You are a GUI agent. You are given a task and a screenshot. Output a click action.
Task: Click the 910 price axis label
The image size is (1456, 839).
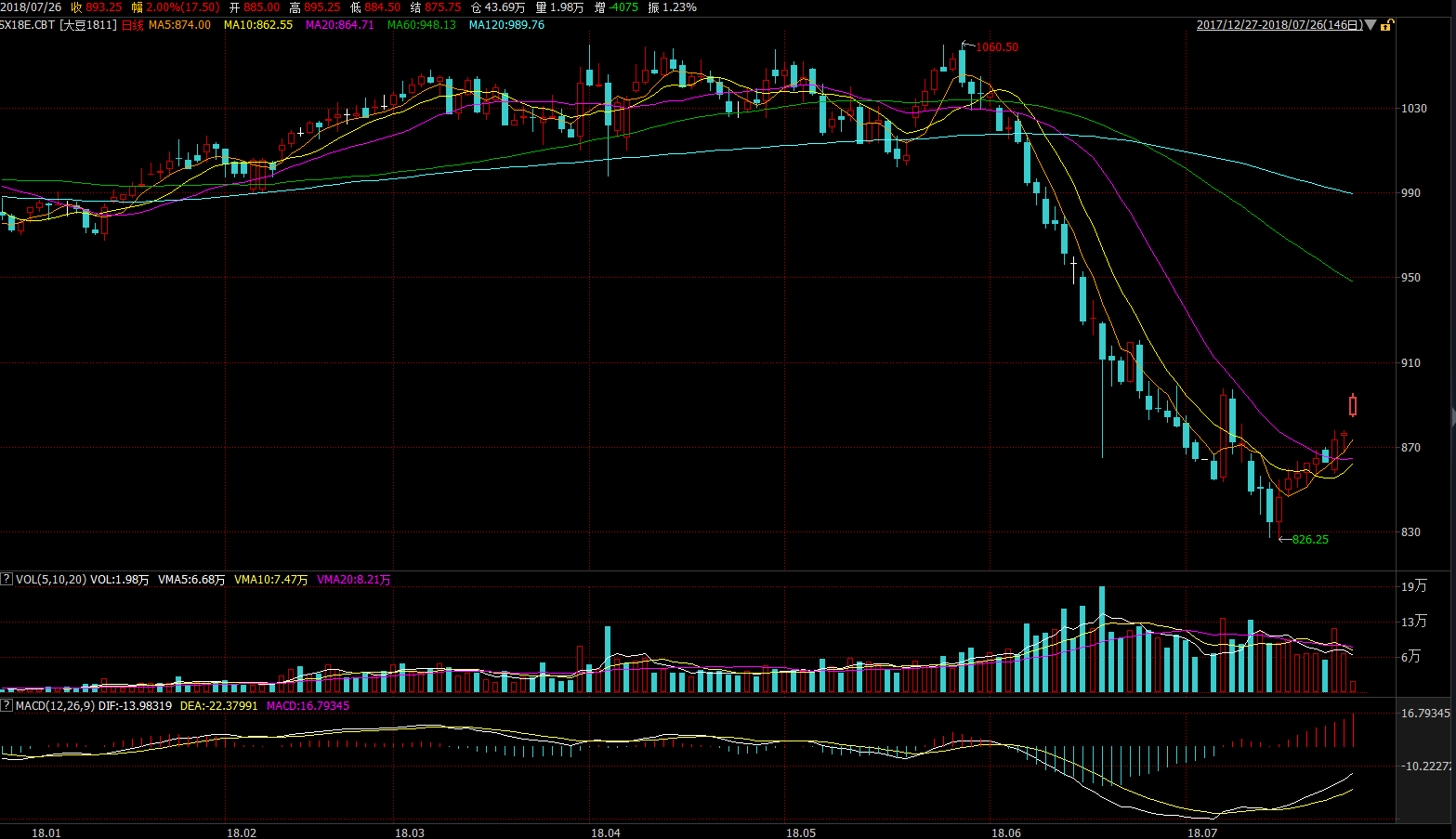[x=1410, y=363]
